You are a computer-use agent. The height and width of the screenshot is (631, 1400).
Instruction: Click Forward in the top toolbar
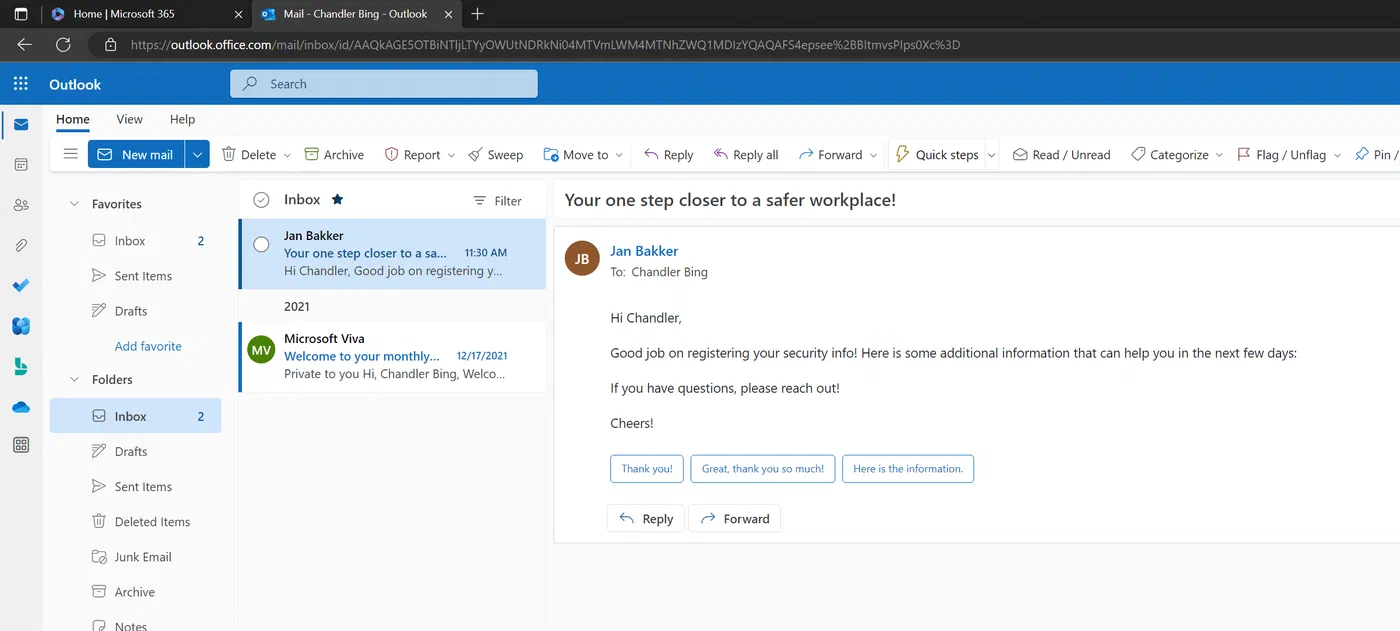coord(830,155)
